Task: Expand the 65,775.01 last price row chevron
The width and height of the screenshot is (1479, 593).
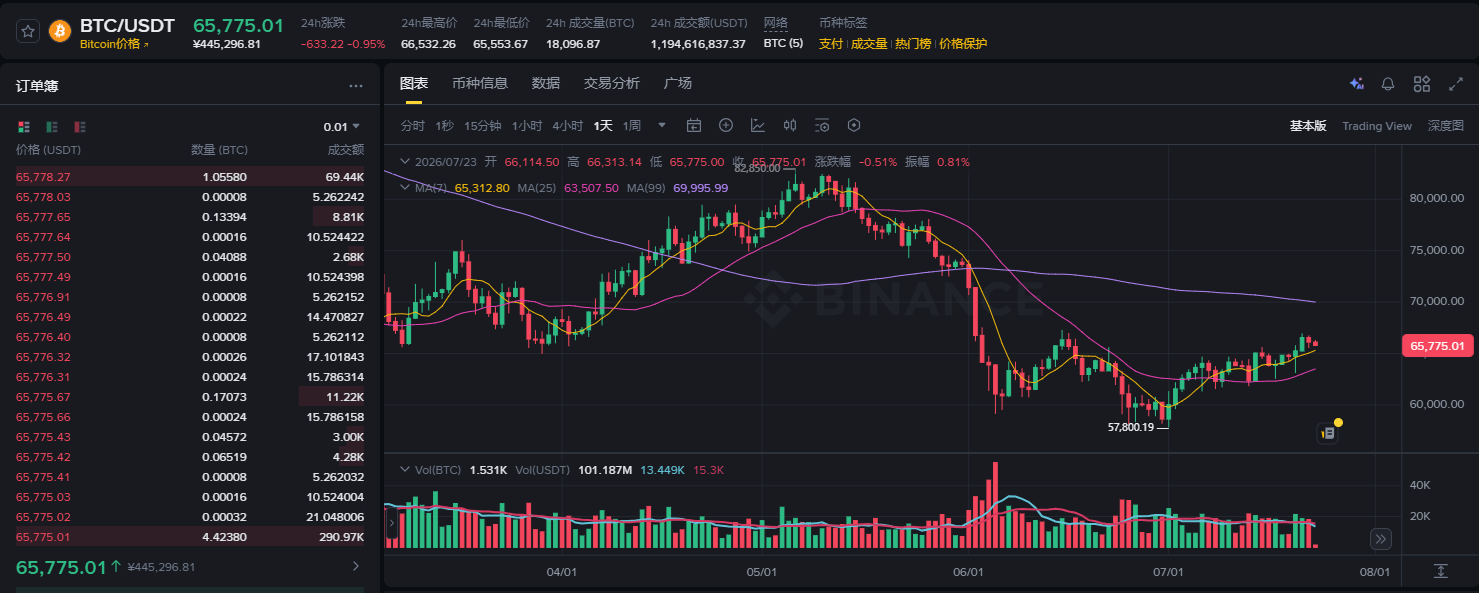Action: pos(357,567)
